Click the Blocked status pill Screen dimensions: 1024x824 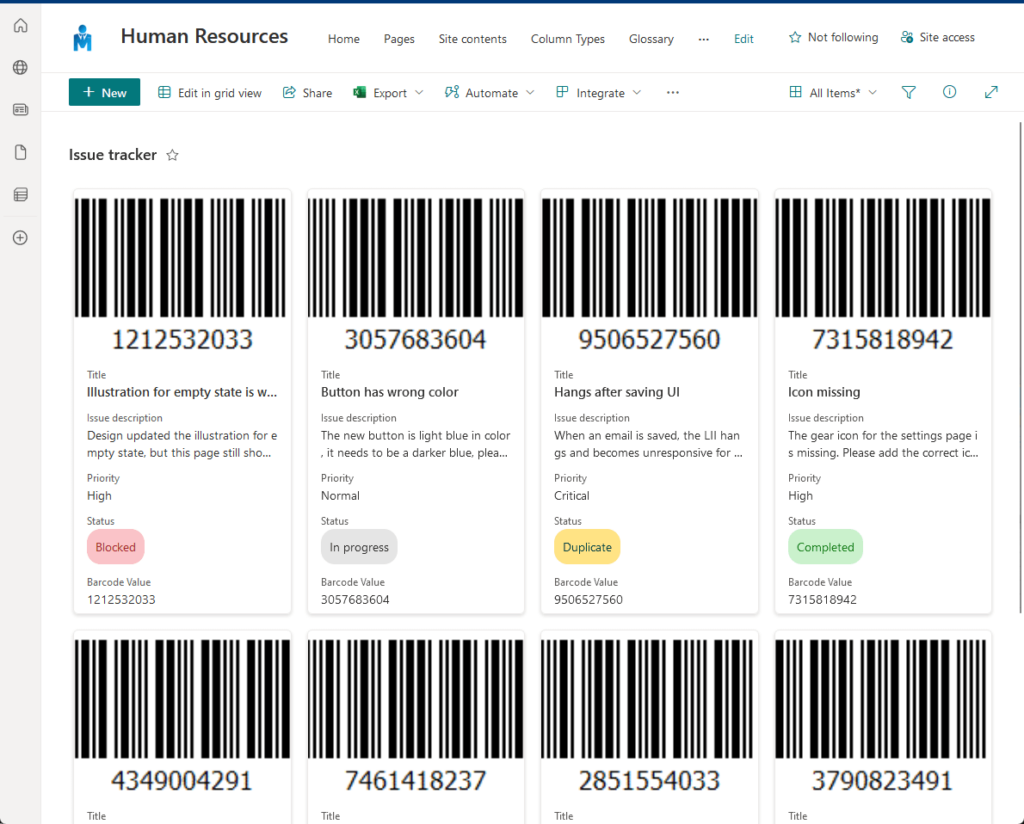coord(116,547)
